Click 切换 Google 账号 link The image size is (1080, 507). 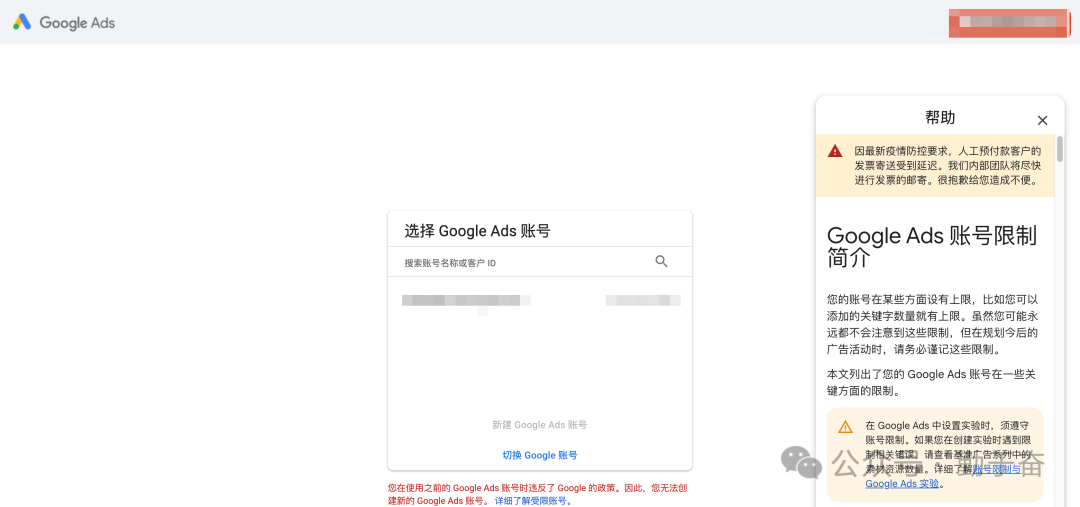click(540, 455)
